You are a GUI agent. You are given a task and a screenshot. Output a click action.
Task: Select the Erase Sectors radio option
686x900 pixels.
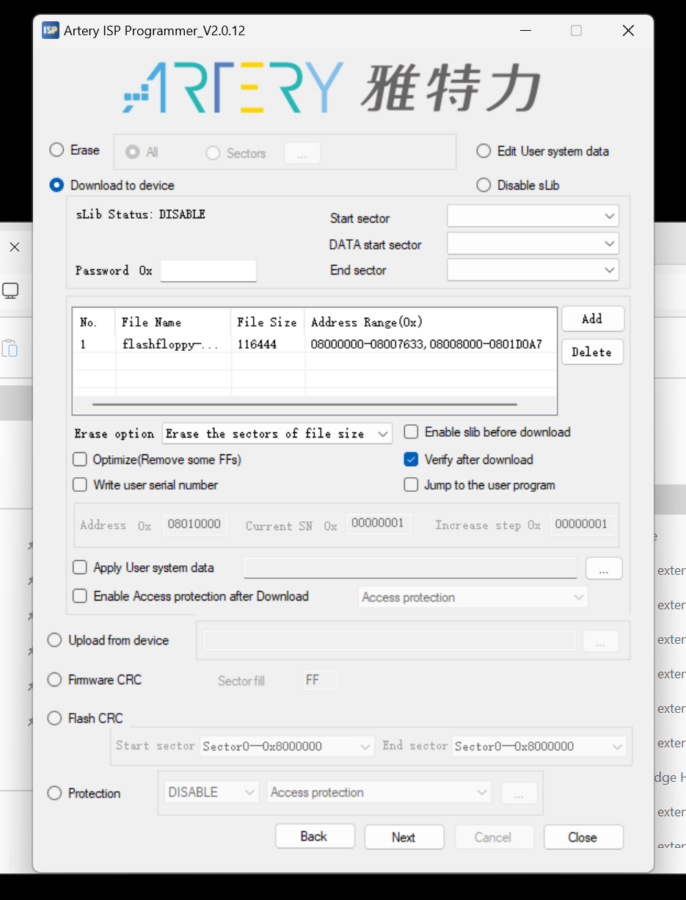[x=213, y=153]
